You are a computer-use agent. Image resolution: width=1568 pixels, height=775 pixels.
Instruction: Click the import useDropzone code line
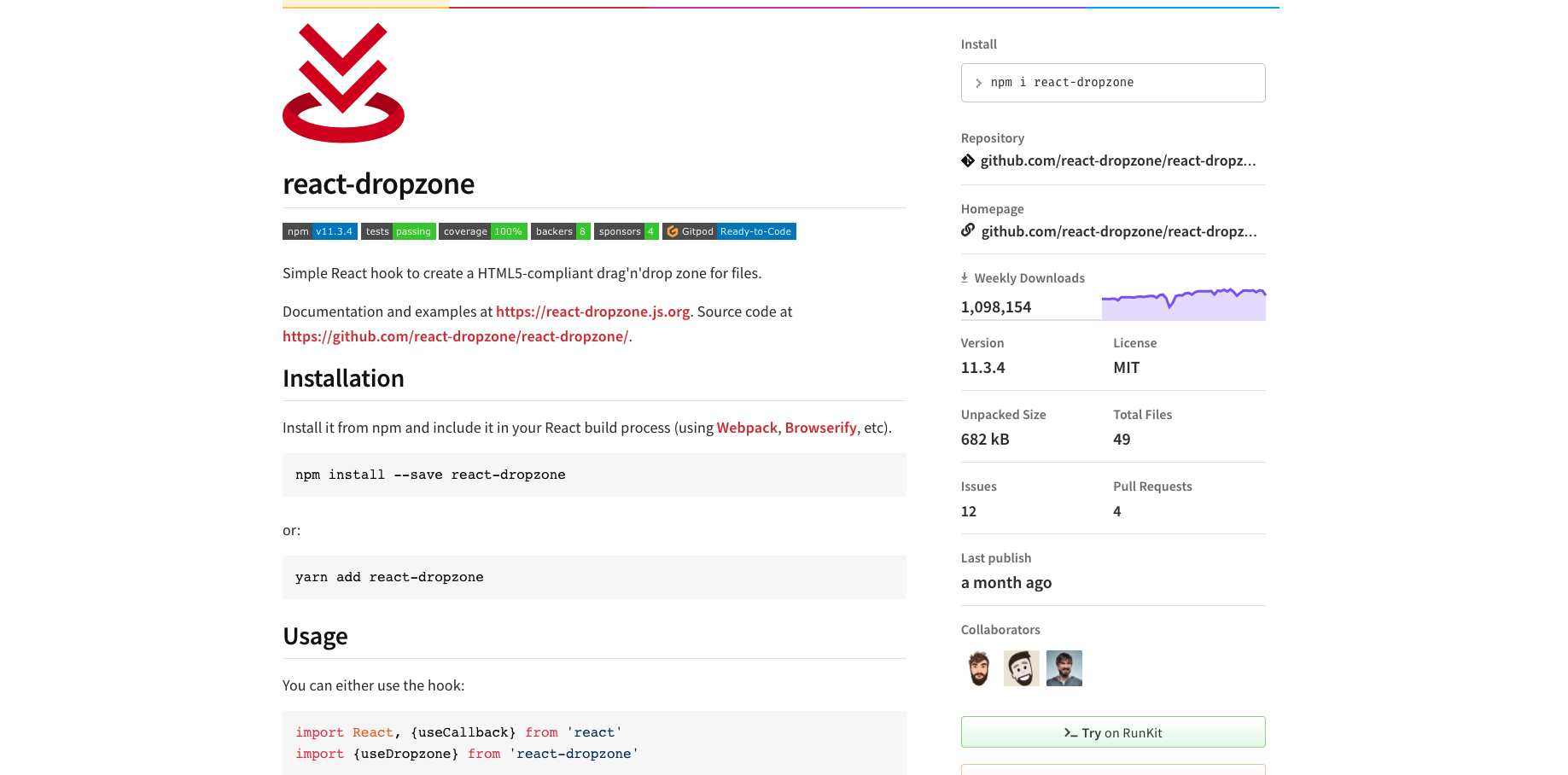click(x=467, y=754)
